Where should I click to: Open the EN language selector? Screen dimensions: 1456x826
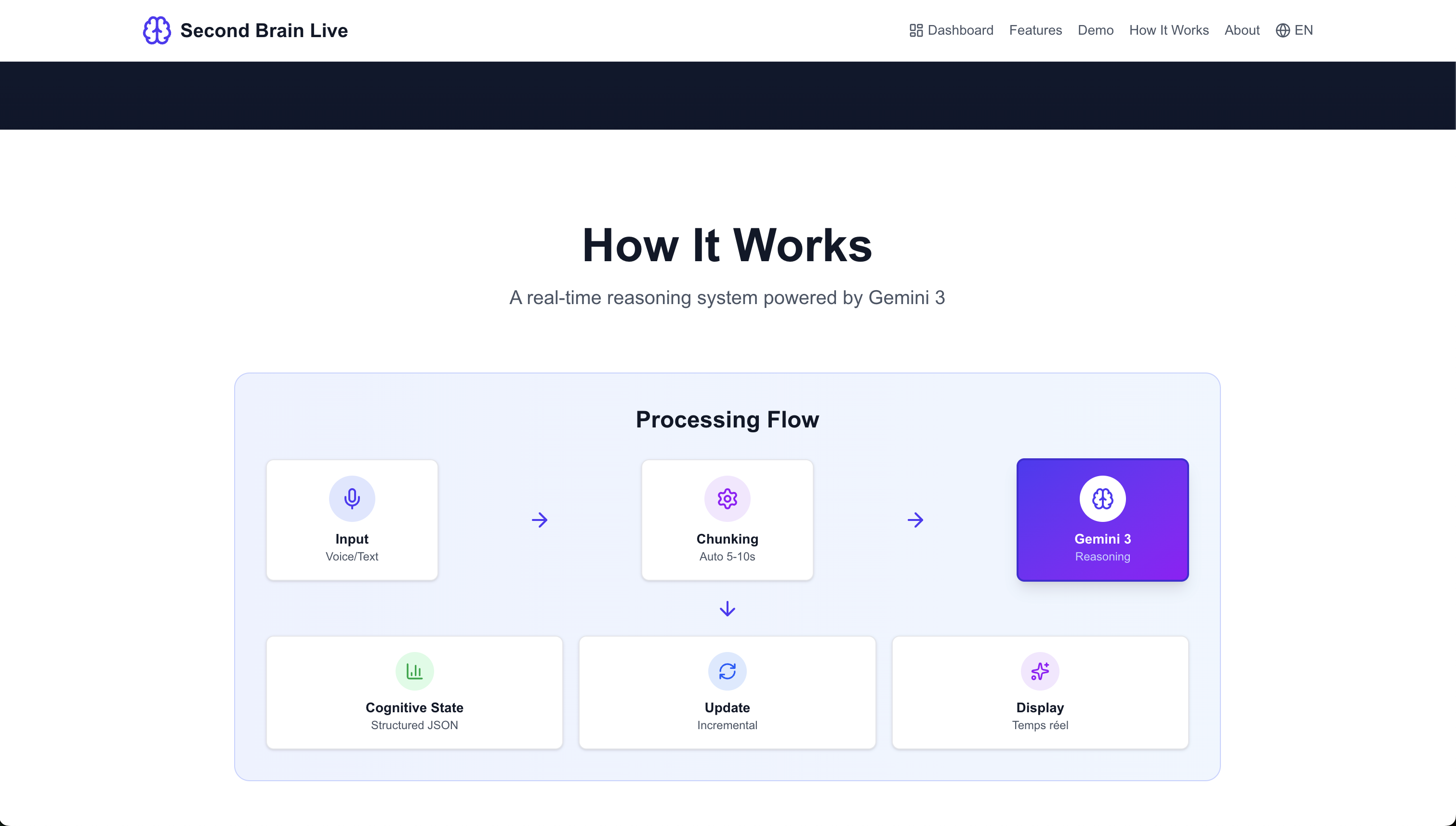(1303, 30)
